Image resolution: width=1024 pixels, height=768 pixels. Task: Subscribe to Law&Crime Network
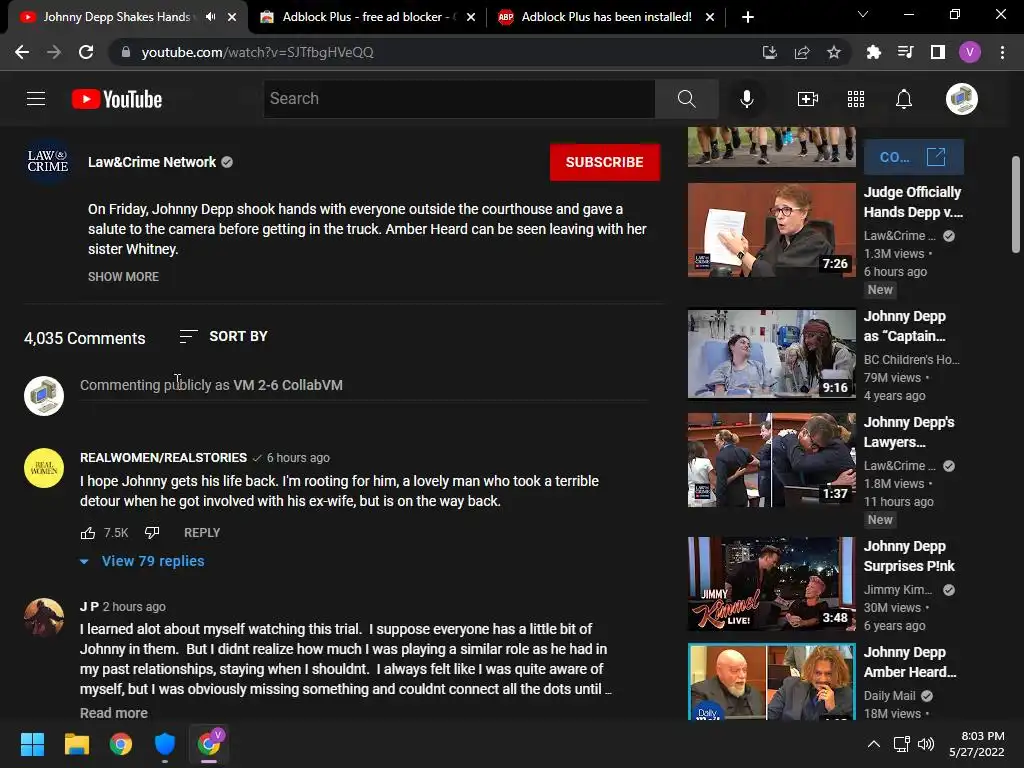click(x=605, y=162)
